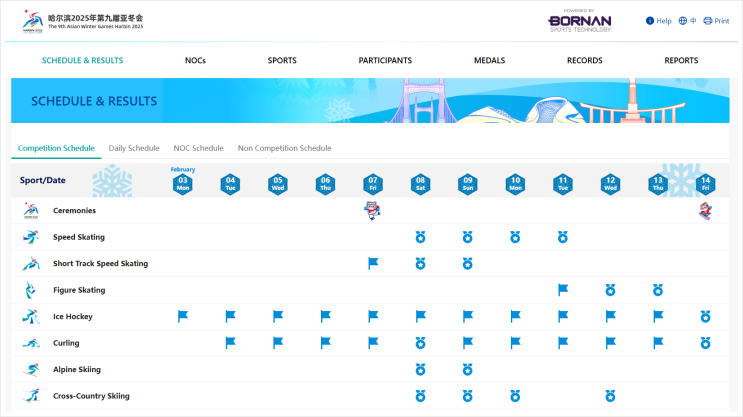Open Curling medal event on Feb 08
Viewport: 743px width, 417px height.
click(x=420, y=343)
